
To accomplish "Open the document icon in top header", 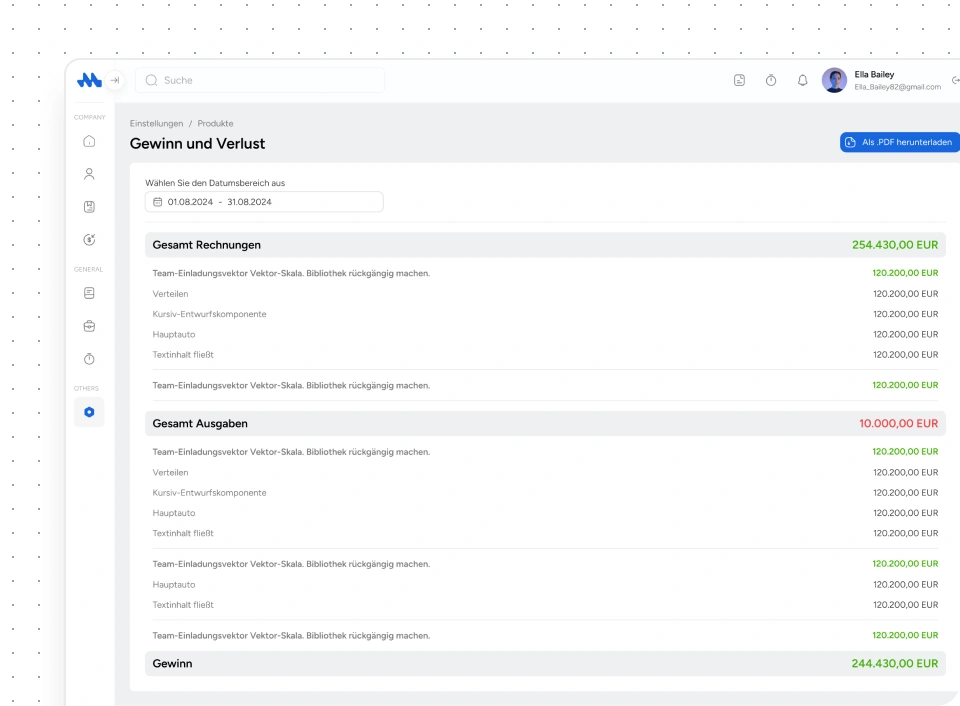I will pyautogui.click(x=739, y=81).
